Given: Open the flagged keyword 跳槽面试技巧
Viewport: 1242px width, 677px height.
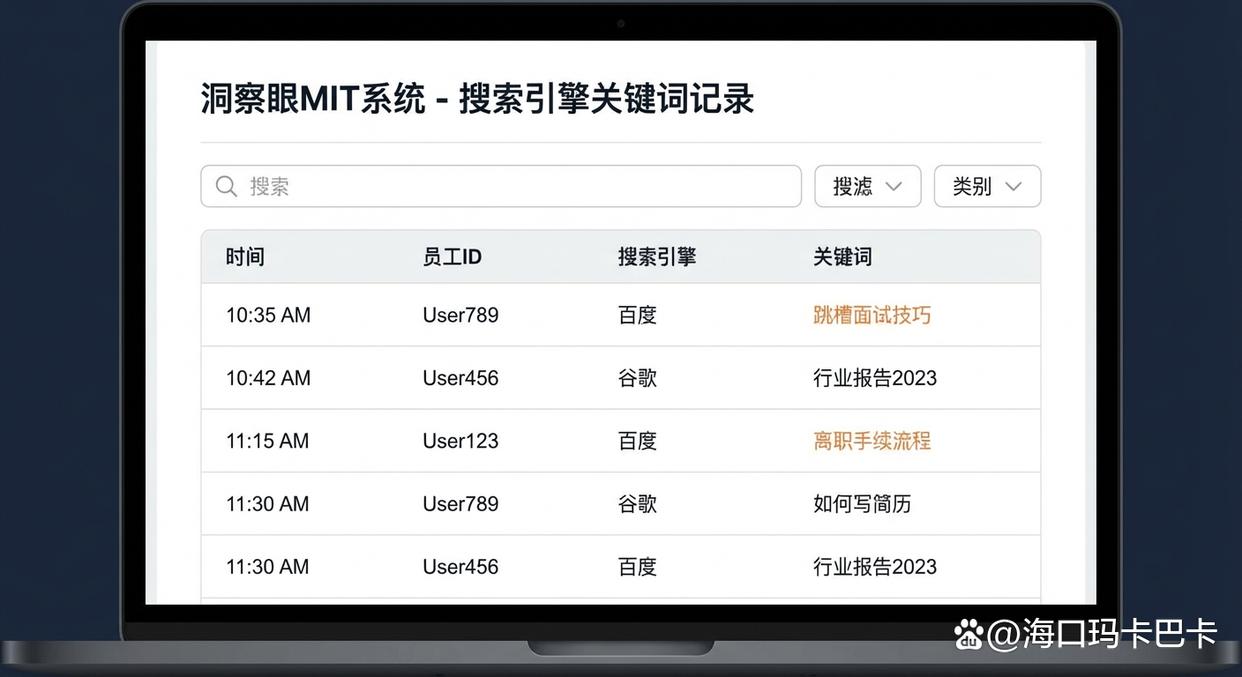Looking at the screenshot, I should [x=871, y=314].
